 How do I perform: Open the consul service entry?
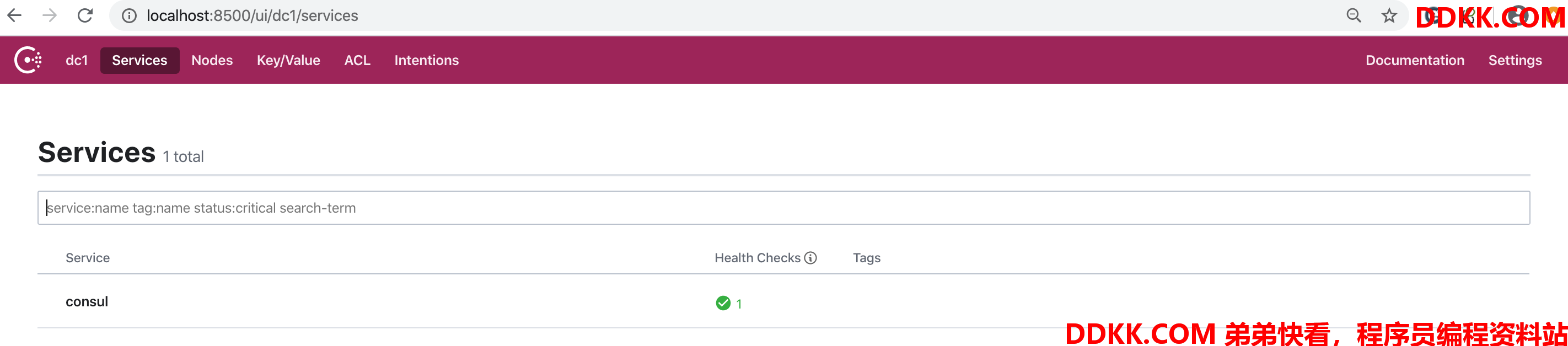tap(87, 301)
